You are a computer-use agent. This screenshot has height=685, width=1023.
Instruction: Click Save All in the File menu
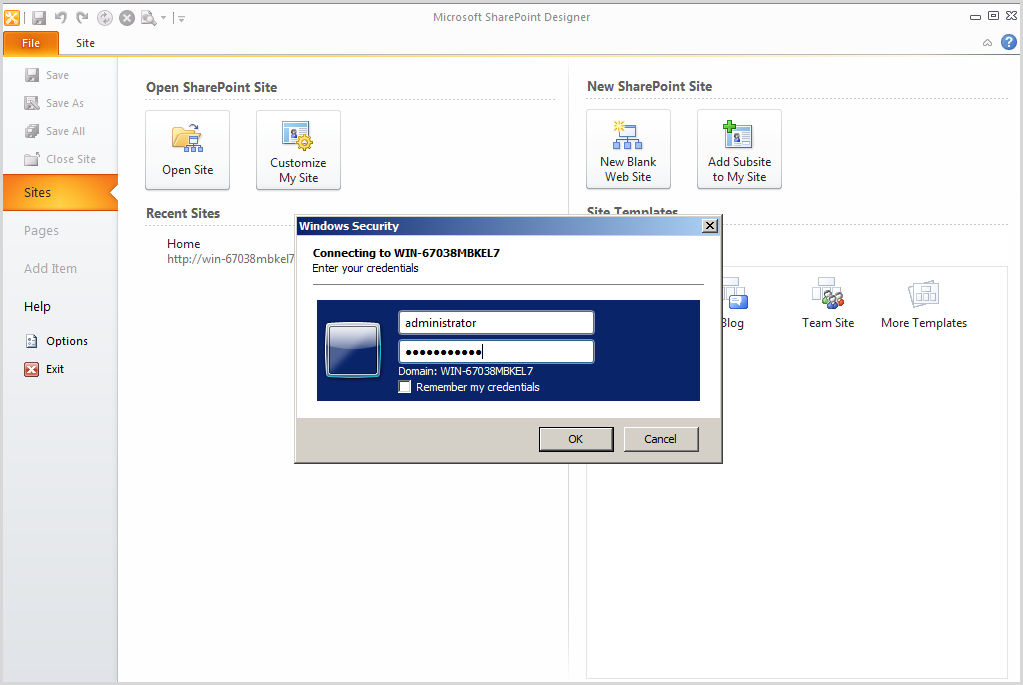tap(65, 131)
